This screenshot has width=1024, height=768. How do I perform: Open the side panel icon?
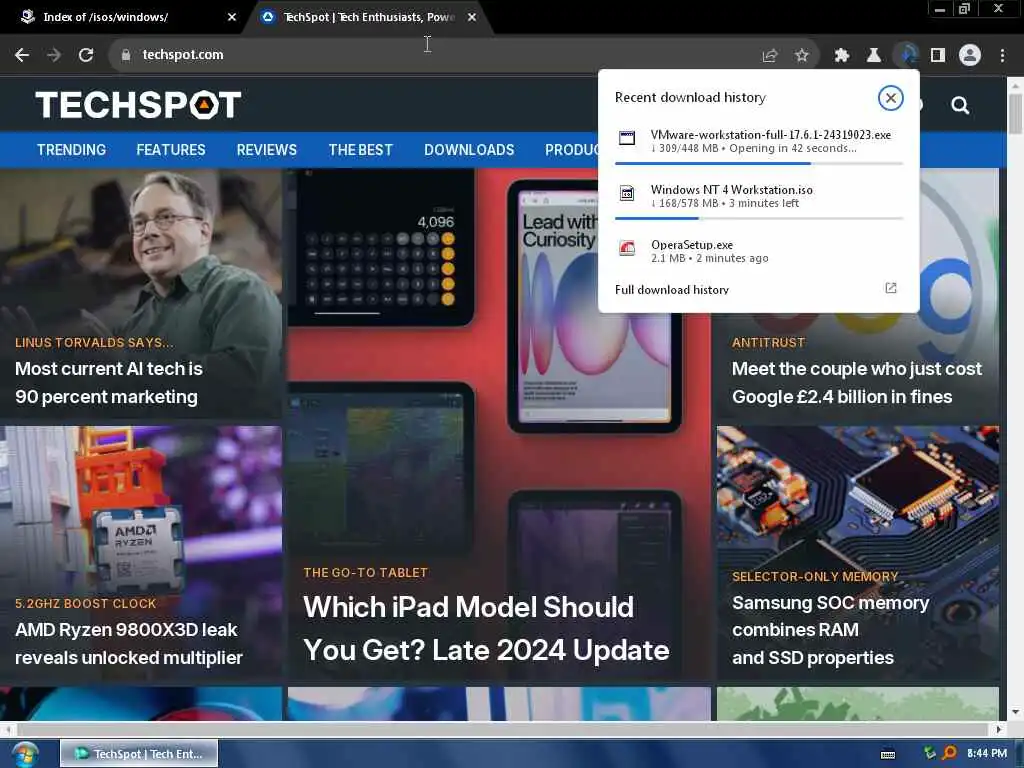pos(937,56)
